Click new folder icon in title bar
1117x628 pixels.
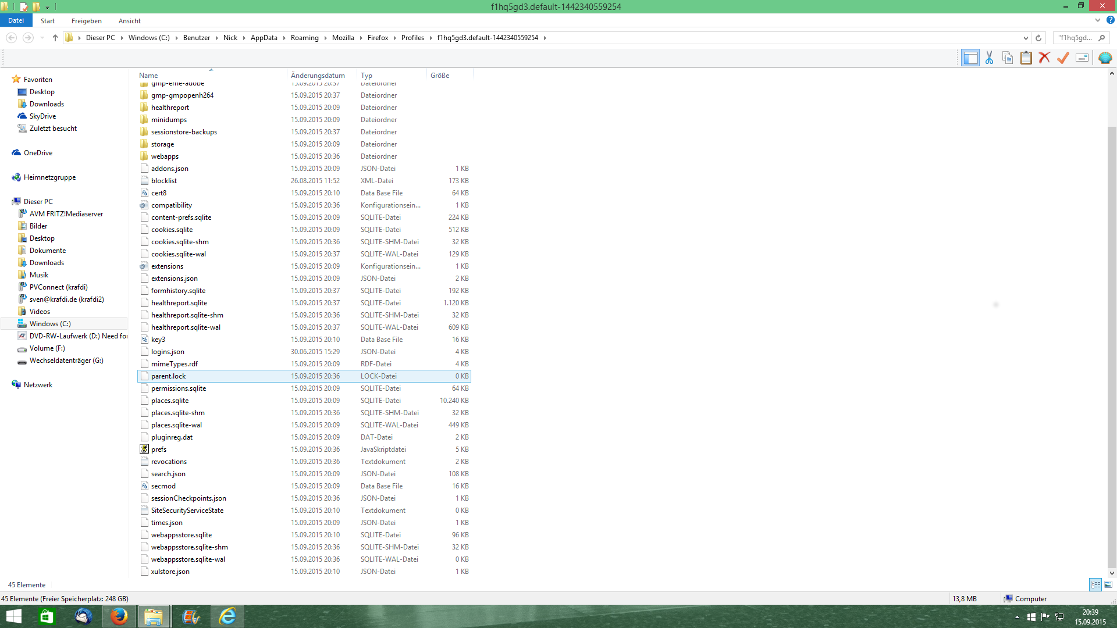pos(36,6)
